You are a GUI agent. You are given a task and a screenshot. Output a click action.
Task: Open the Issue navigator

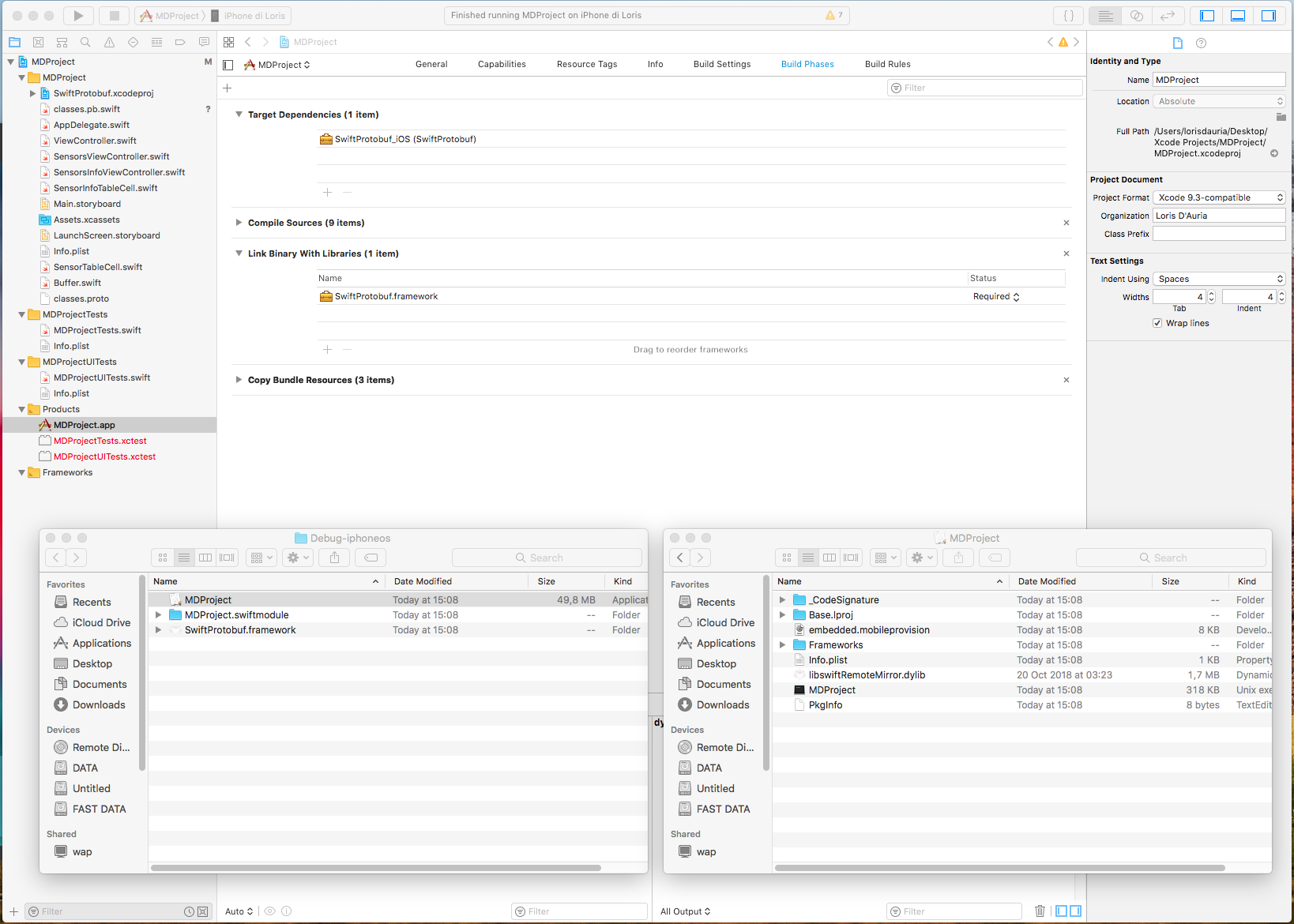[x=109, y=42]
